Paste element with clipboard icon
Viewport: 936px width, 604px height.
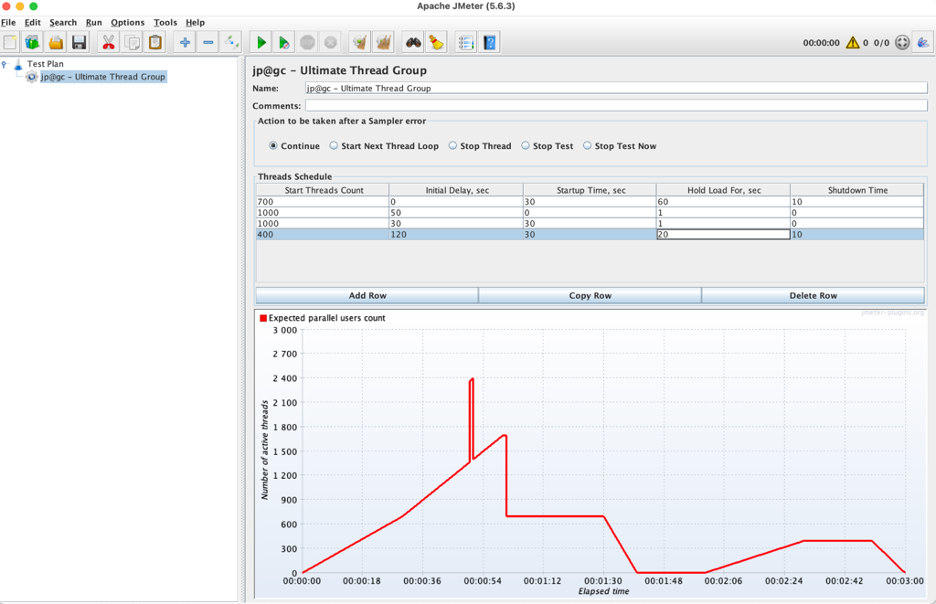pos(155,42)
